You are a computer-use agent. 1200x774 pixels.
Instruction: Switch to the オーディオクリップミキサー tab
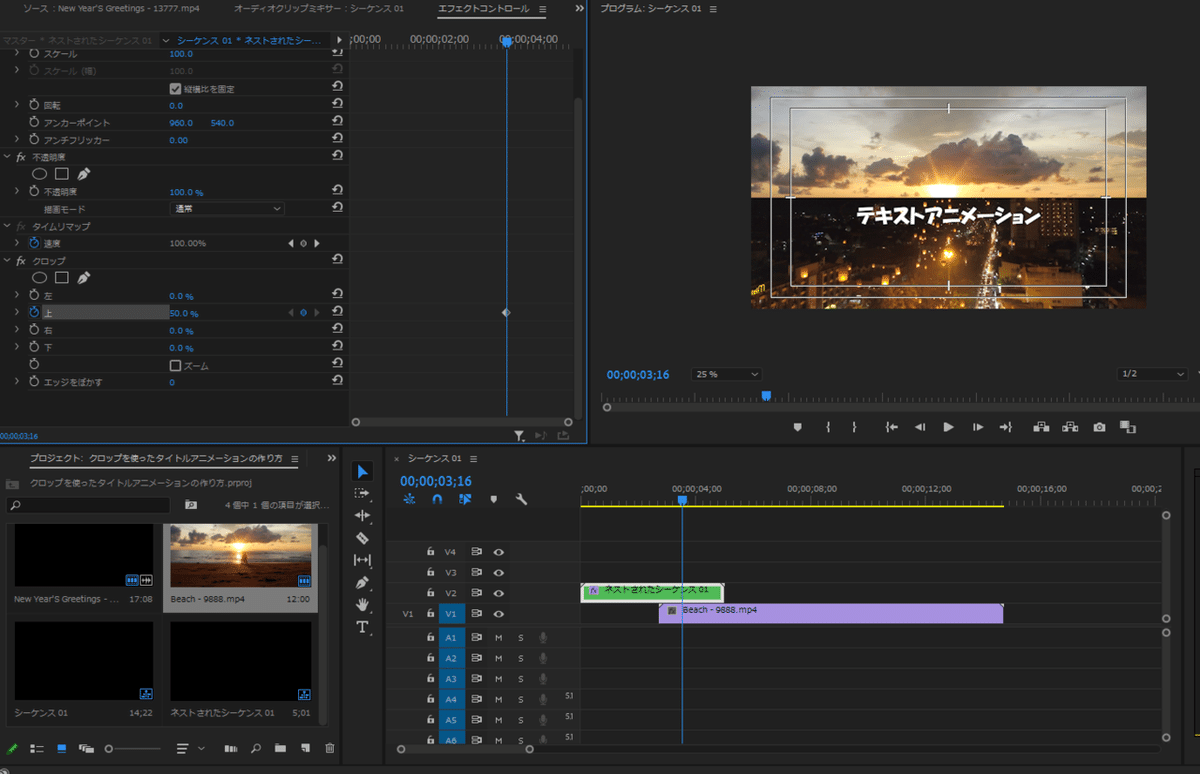click(x=318, y=9)
